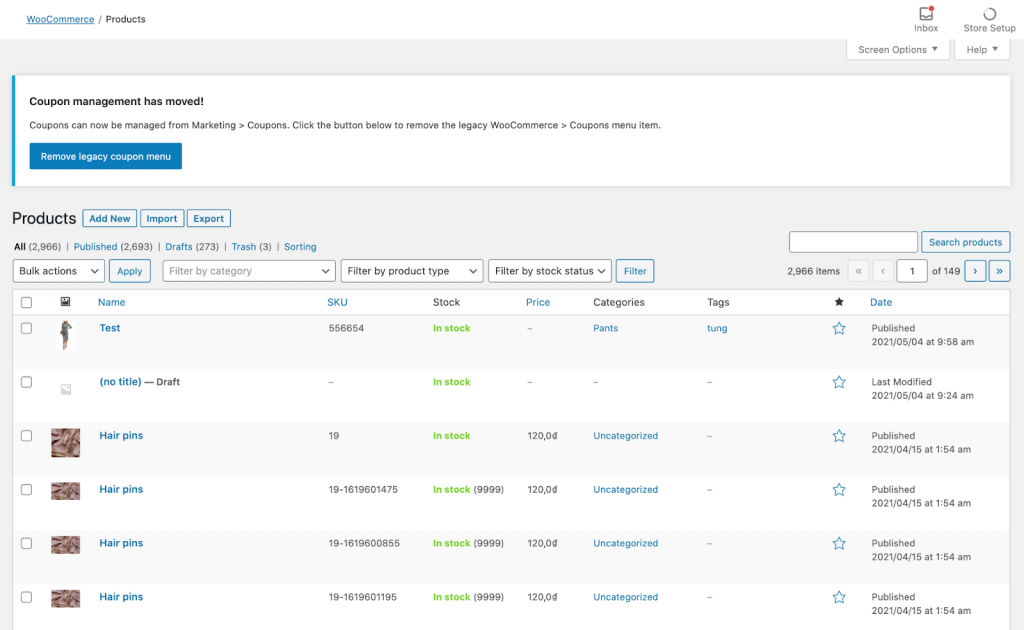1024x630 pixels.
Task: Click the first-page double-left arrow
Action: click(858, 270)
